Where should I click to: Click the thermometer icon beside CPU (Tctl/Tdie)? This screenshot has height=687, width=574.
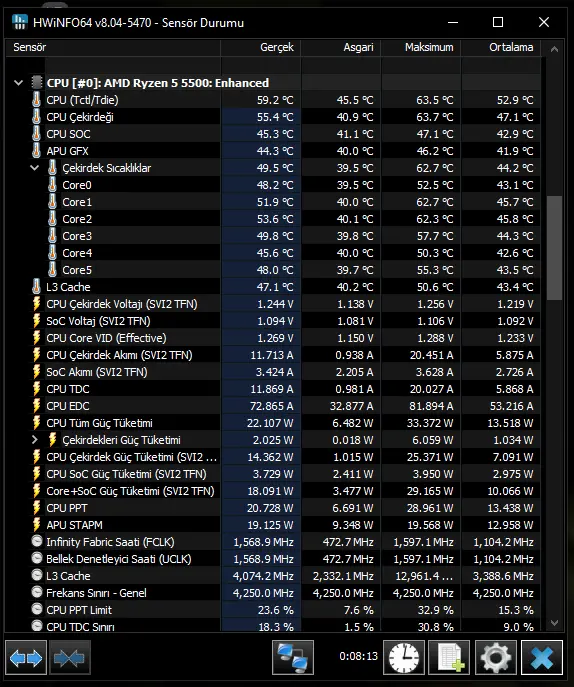pyautogui.click(x=36, y=99)
